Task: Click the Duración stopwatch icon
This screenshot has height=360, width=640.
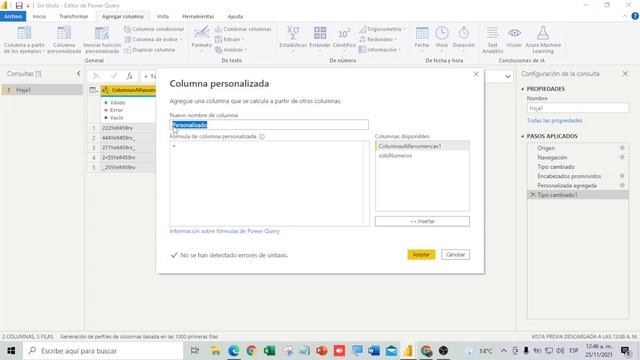Action: 464,33
